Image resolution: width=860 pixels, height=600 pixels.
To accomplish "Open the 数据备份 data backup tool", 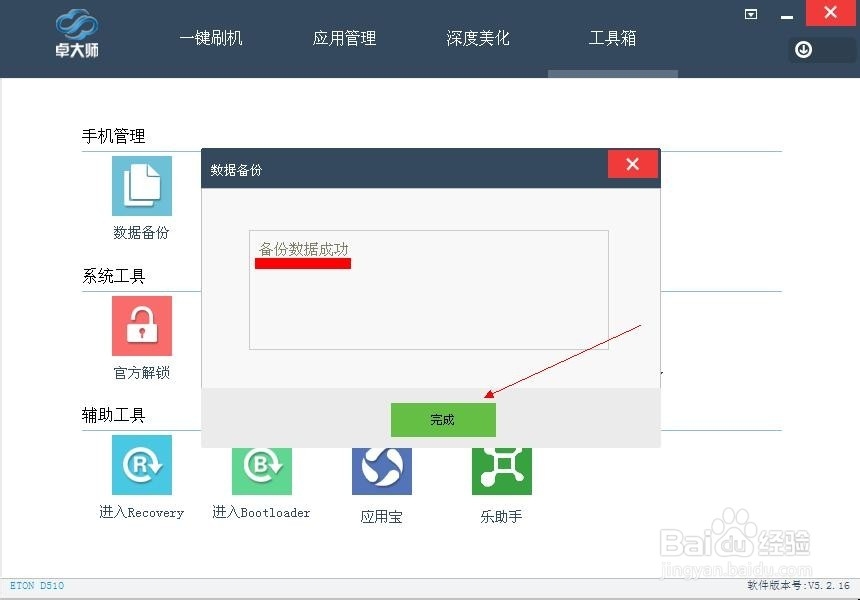I will click(x=141, y=186).
